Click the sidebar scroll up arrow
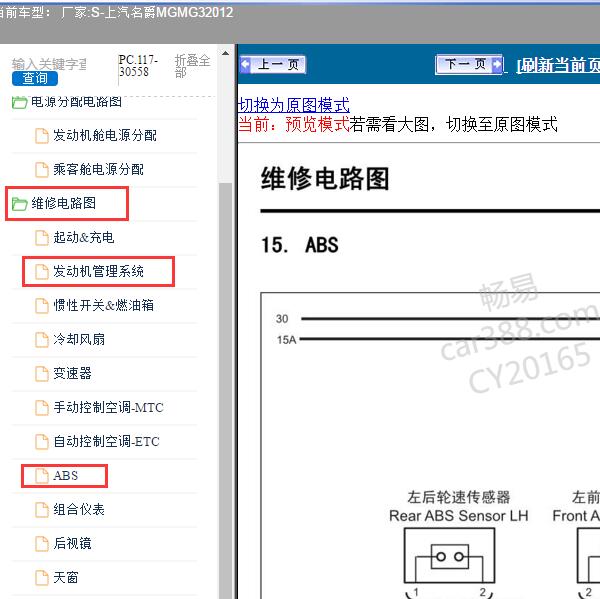 pos(225,53)
